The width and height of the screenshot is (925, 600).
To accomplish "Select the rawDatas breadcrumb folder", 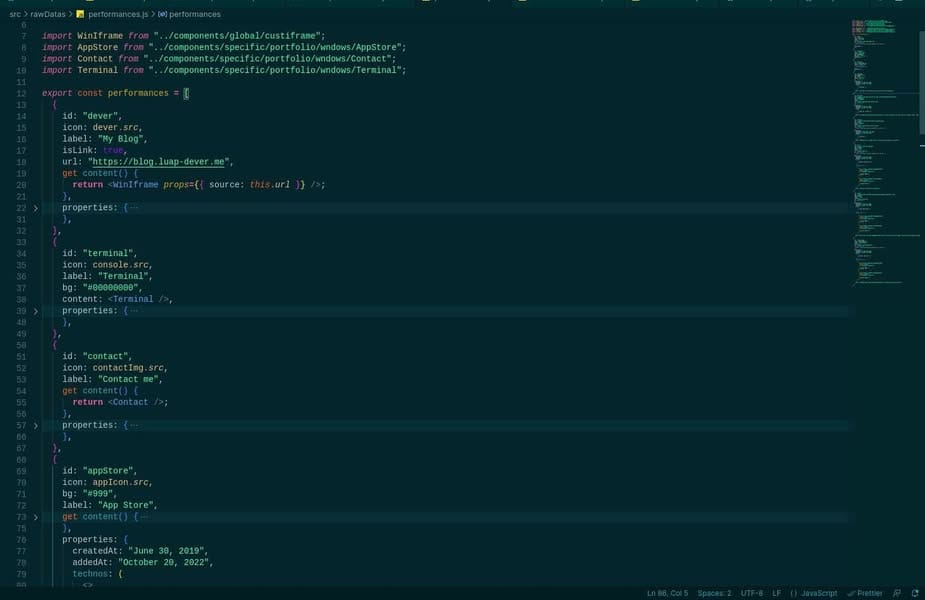I will pos(48,14).
